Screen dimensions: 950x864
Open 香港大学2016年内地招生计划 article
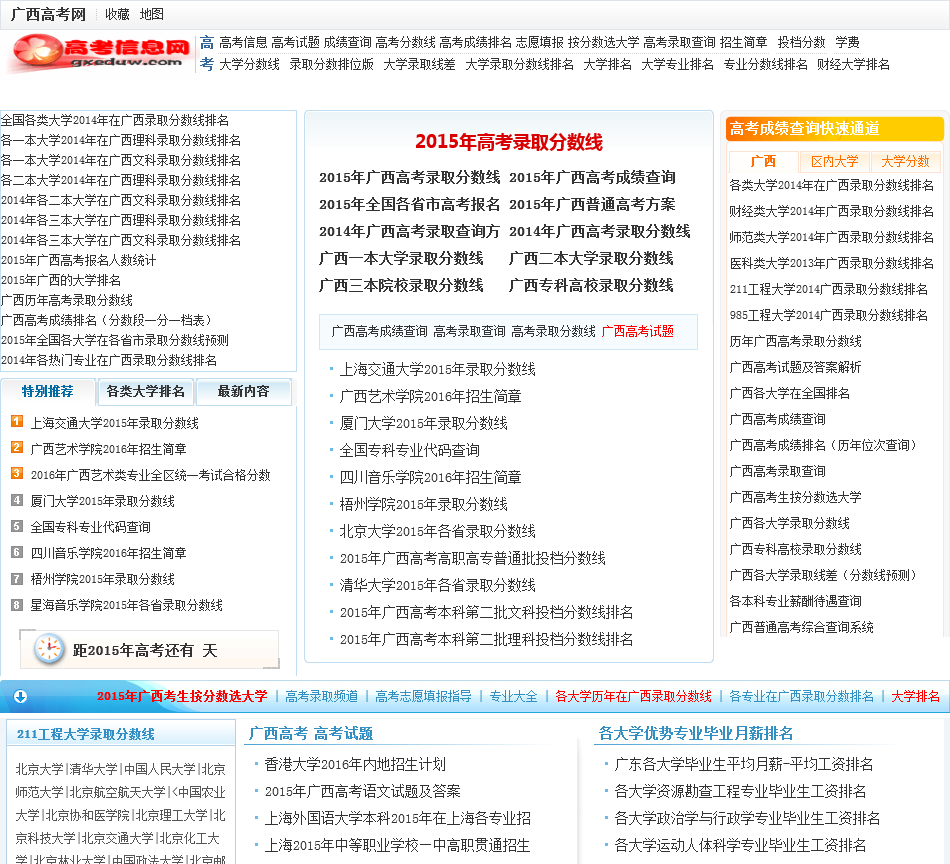pos(355,764)
